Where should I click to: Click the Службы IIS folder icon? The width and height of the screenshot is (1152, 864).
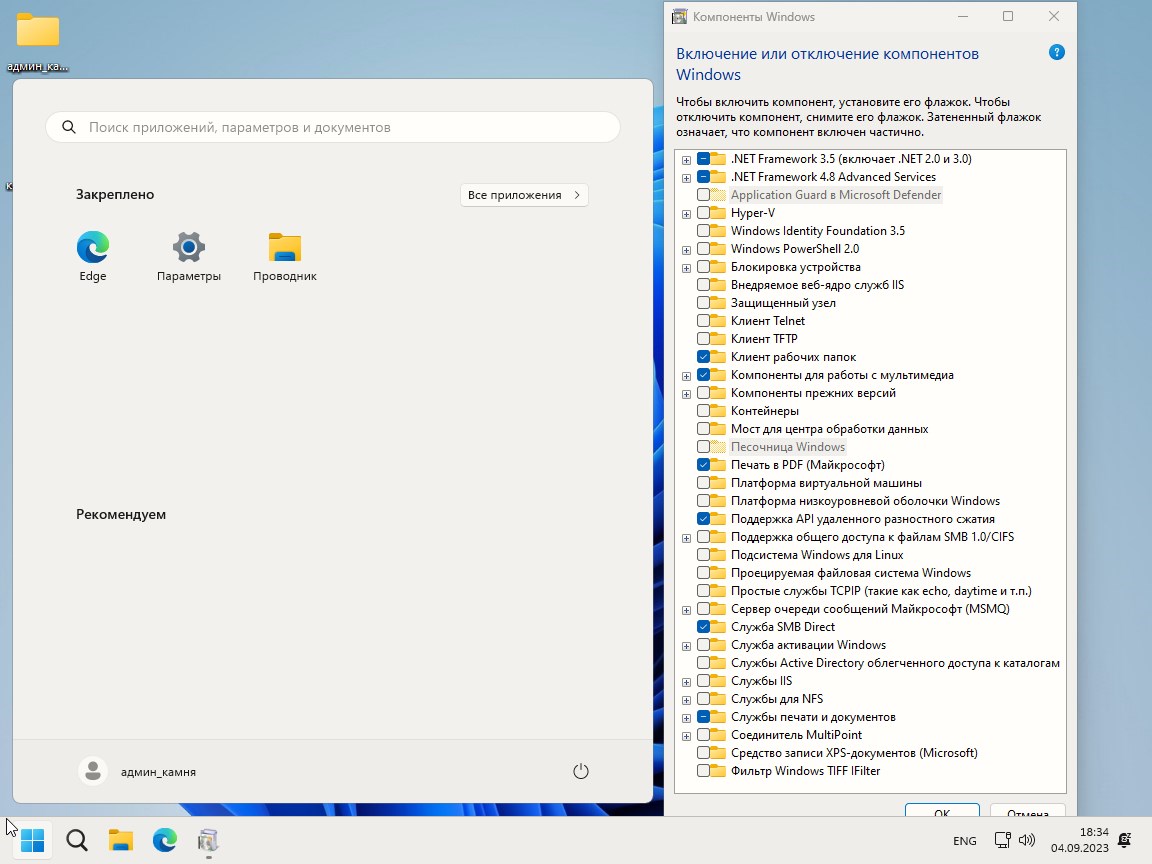click(719, 681)
